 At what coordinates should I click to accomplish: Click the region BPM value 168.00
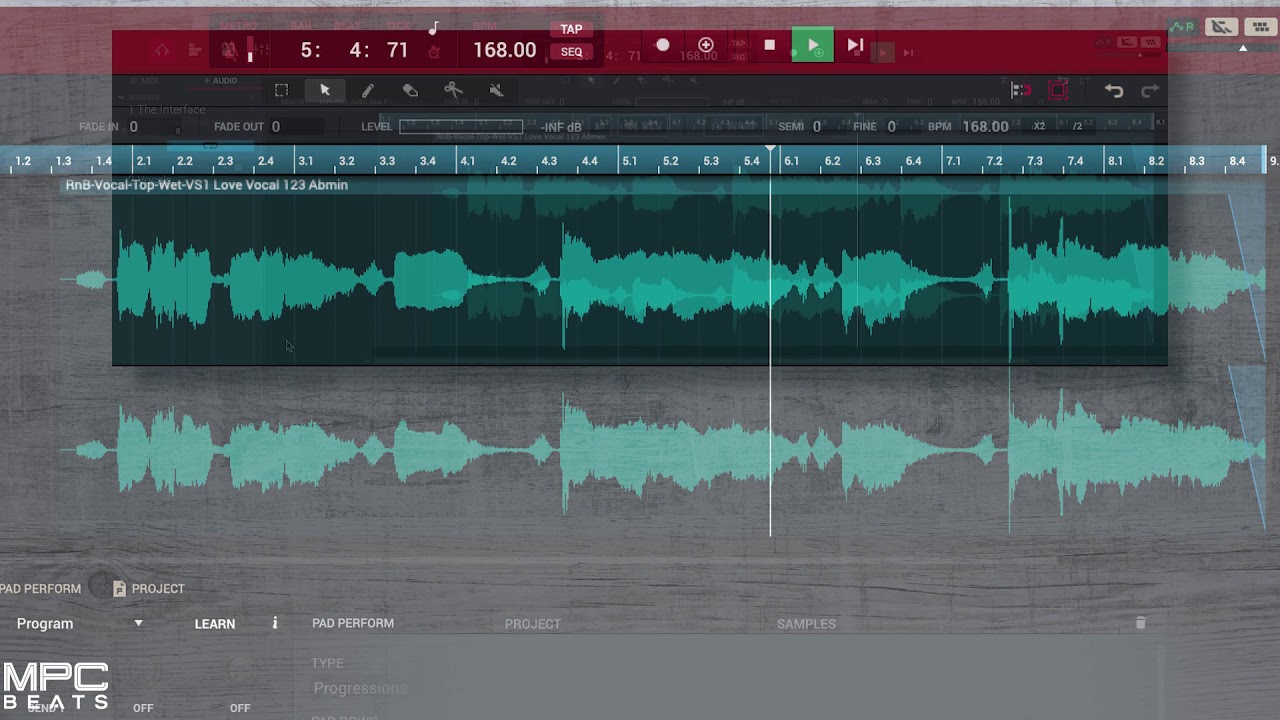985,127
